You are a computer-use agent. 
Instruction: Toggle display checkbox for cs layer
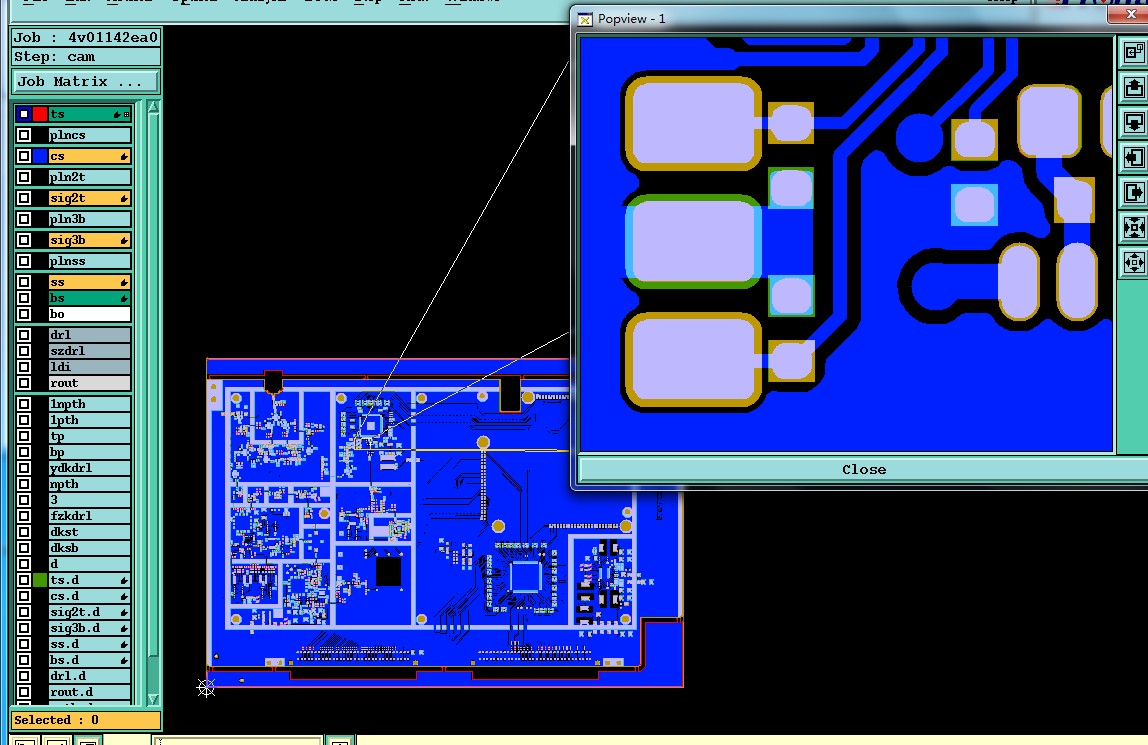(24, 157)
